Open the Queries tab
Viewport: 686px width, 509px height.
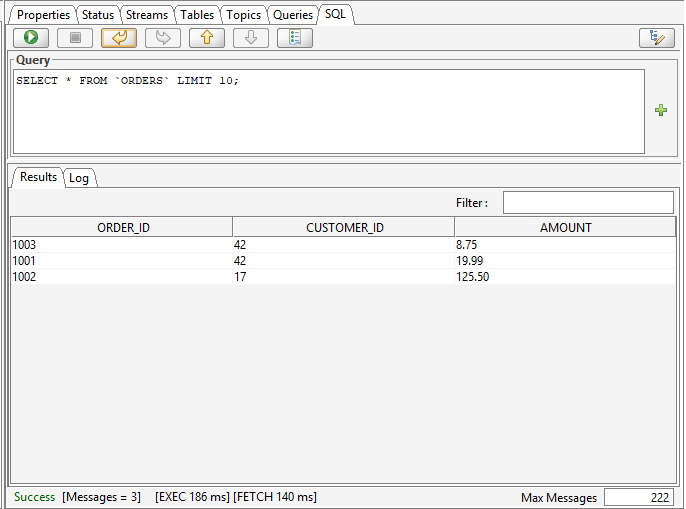coord(293,15)
